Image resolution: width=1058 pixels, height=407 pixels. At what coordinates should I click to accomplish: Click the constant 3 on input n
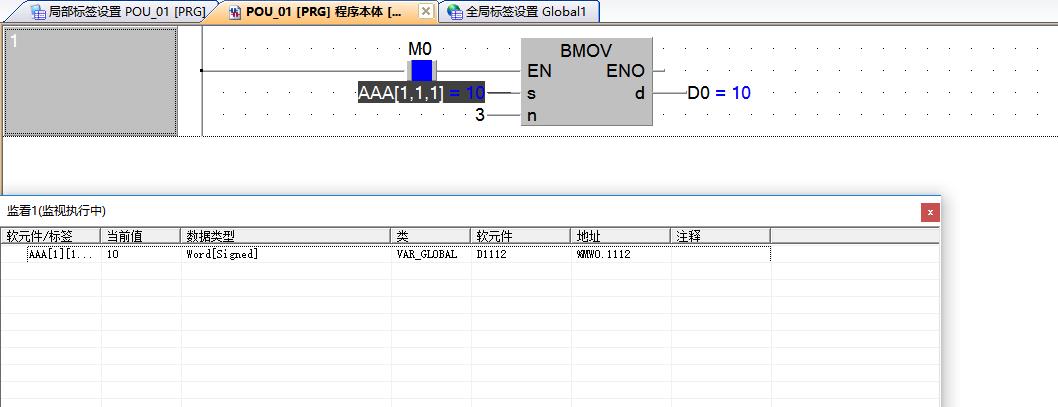(480, 115)
